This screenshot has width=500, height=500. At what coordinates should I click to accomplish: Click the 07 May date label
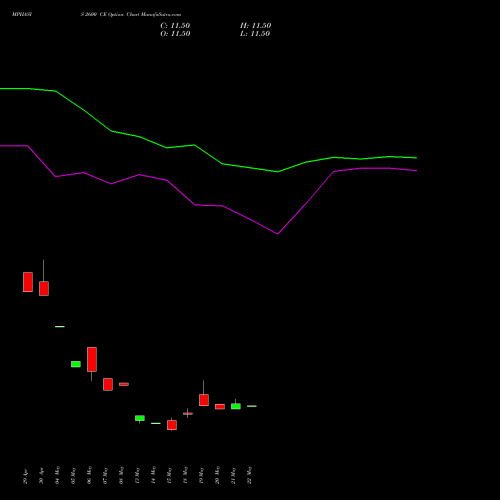click(106, 475)
